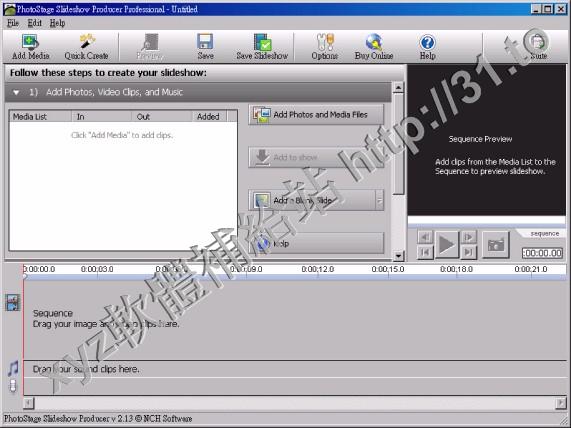Image resolution: width=571 pixels, height=428 pixels.
Task: Maximize the PhotoStage window
Action: 548,9
